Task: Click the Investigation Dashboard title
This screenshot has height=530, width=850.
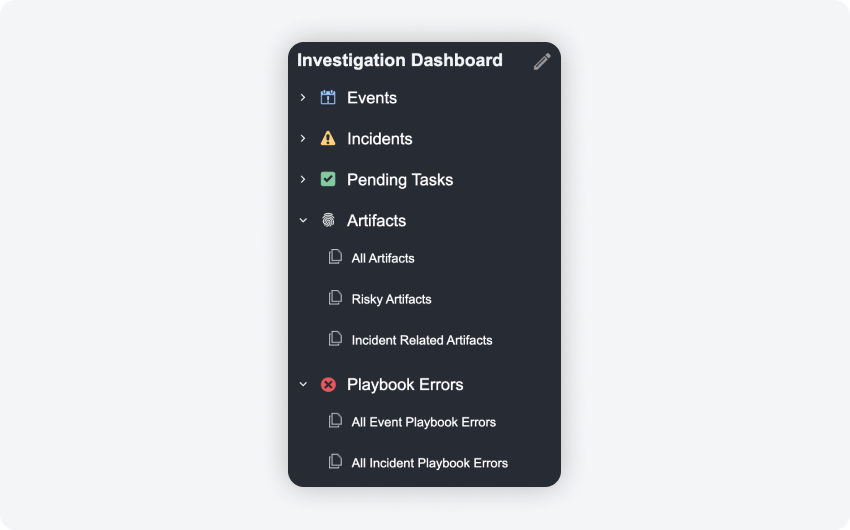Action: click(x=400, y=60)
